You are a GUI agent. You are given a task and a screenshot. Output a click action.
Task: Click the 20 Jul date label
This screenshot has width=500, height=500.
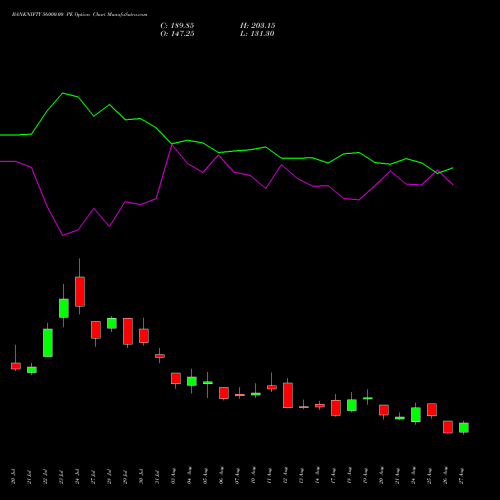[x=13, y=476]
